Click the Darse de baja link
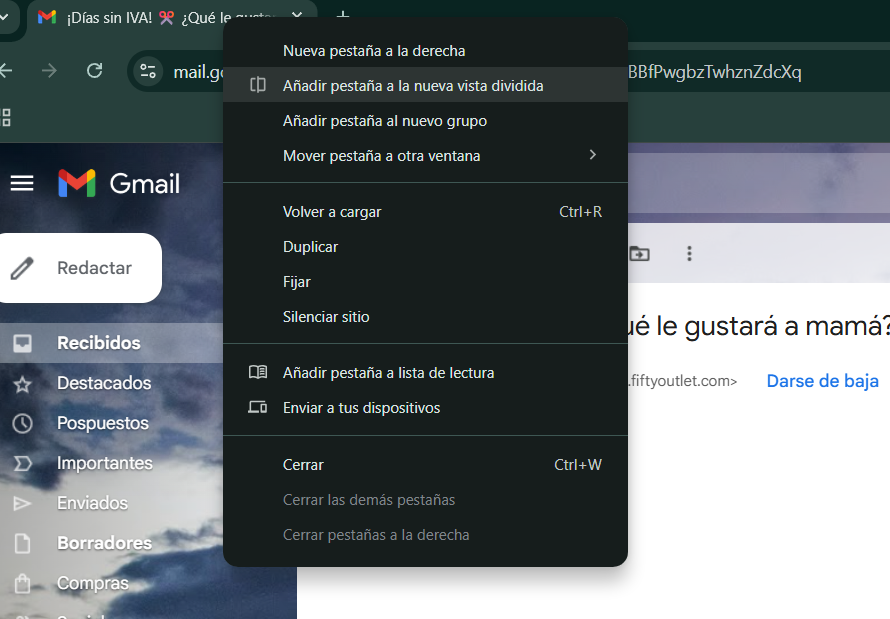Image resolution: width=890 pixels, height=619 pixels. point(822,381)
